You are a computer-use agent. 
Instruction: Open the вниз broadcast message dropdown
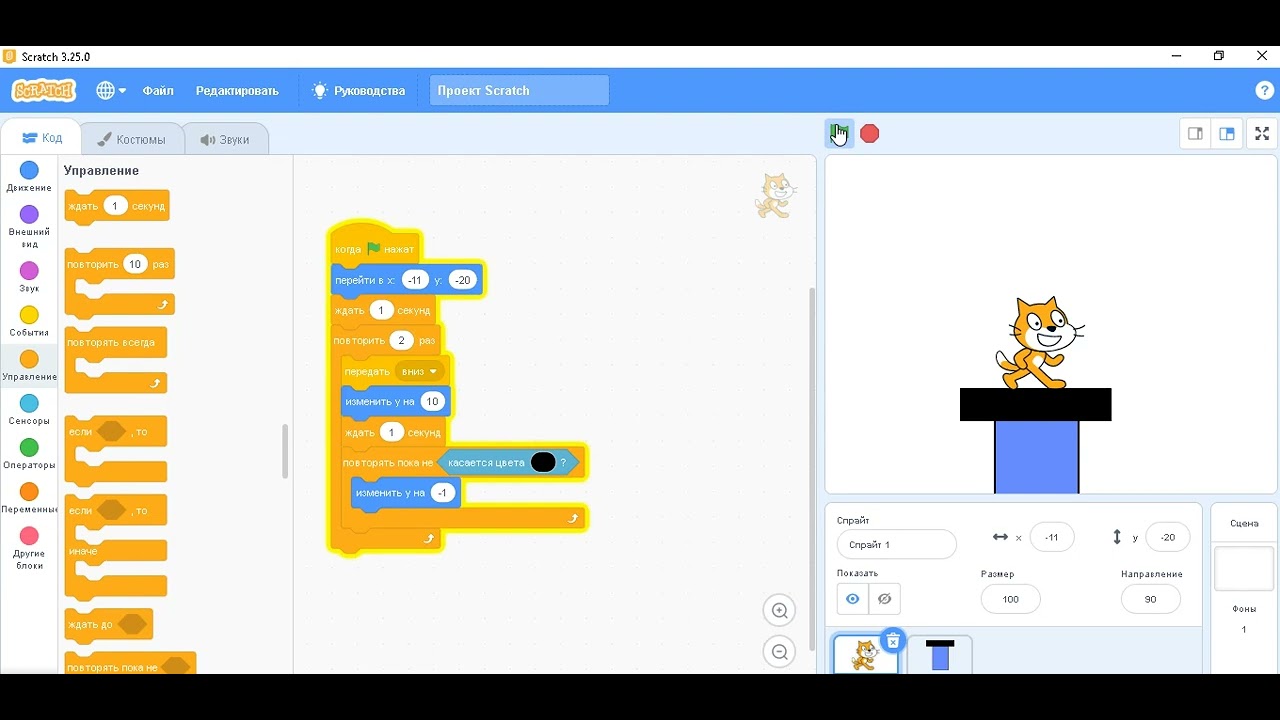(x=420, y=371)
